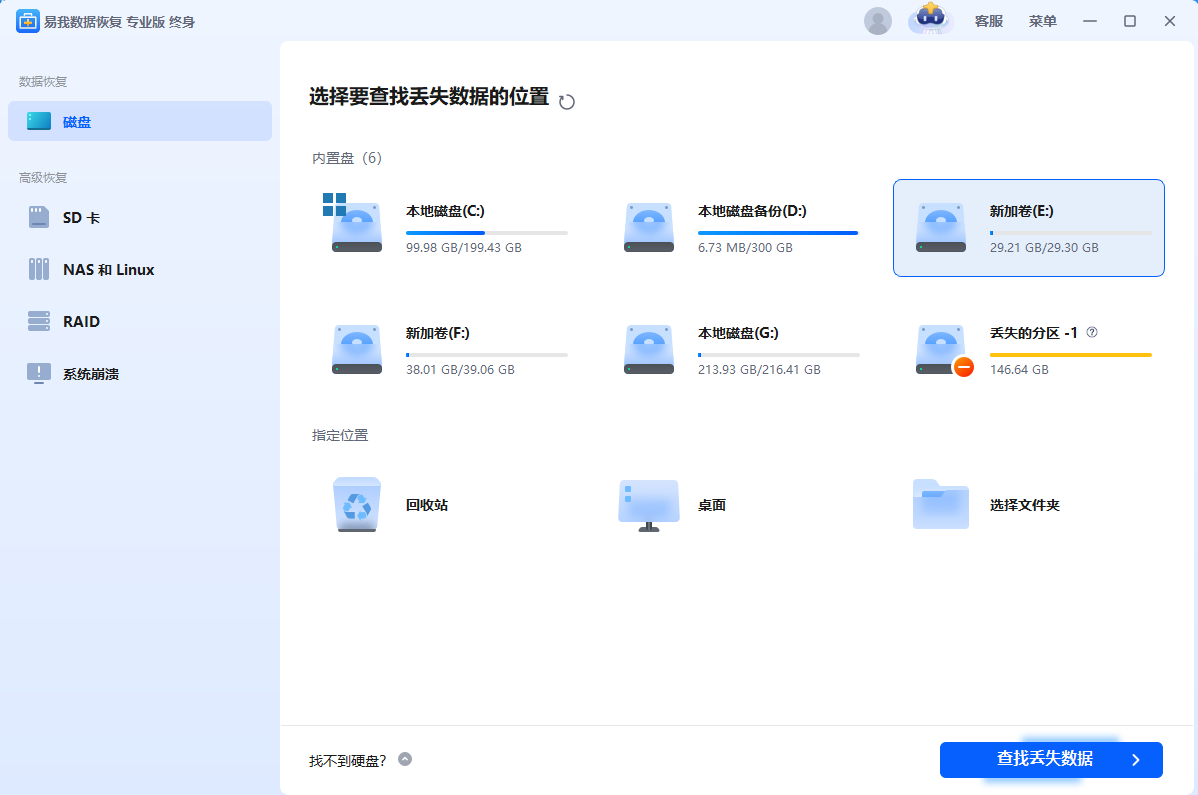Click the 回收站 recycle bin icon

357,505
